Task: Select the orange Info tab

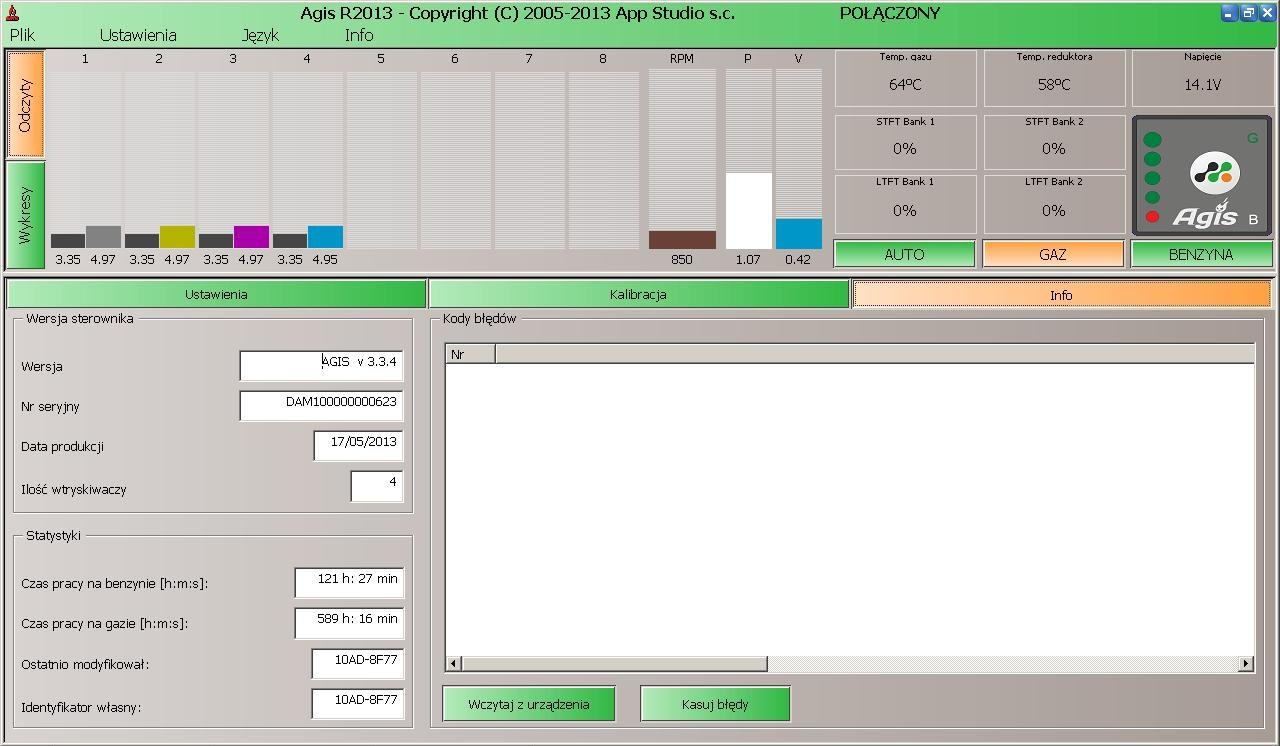Action: pos(1061,295)
